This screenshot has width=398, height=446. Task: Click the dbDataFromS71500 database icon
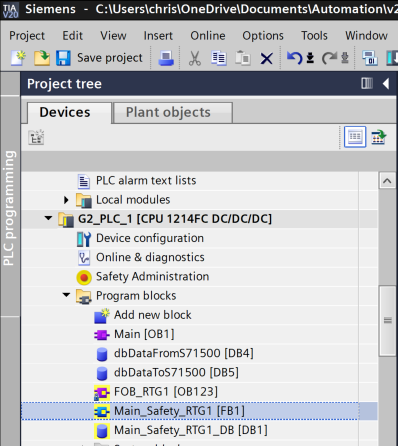pos(102,354)
